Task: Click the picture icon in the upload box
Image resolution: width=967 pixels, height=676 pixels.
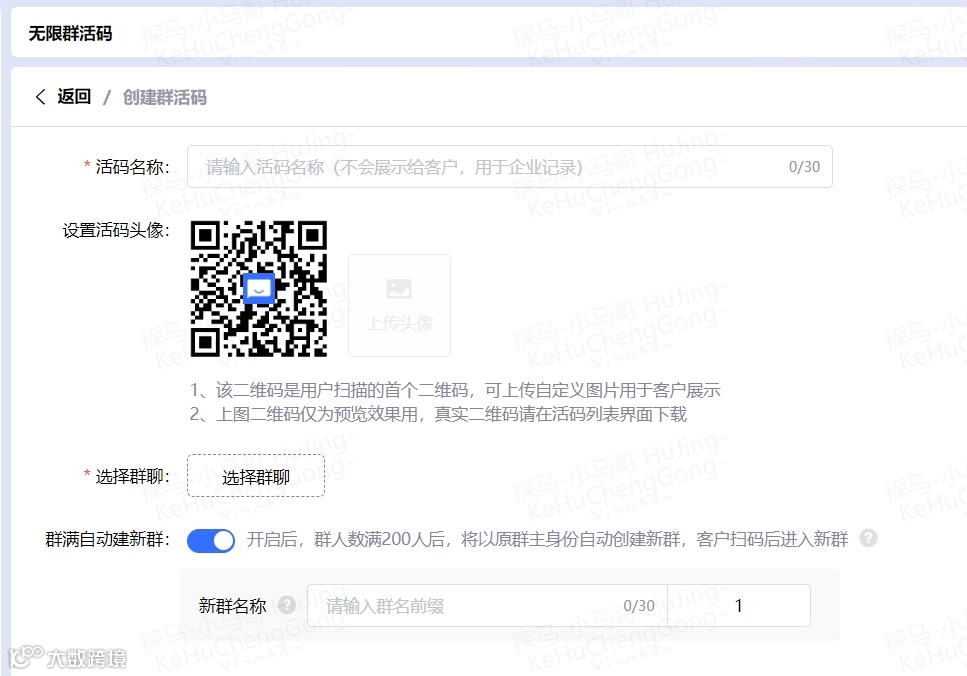Action: coord(399,289)
